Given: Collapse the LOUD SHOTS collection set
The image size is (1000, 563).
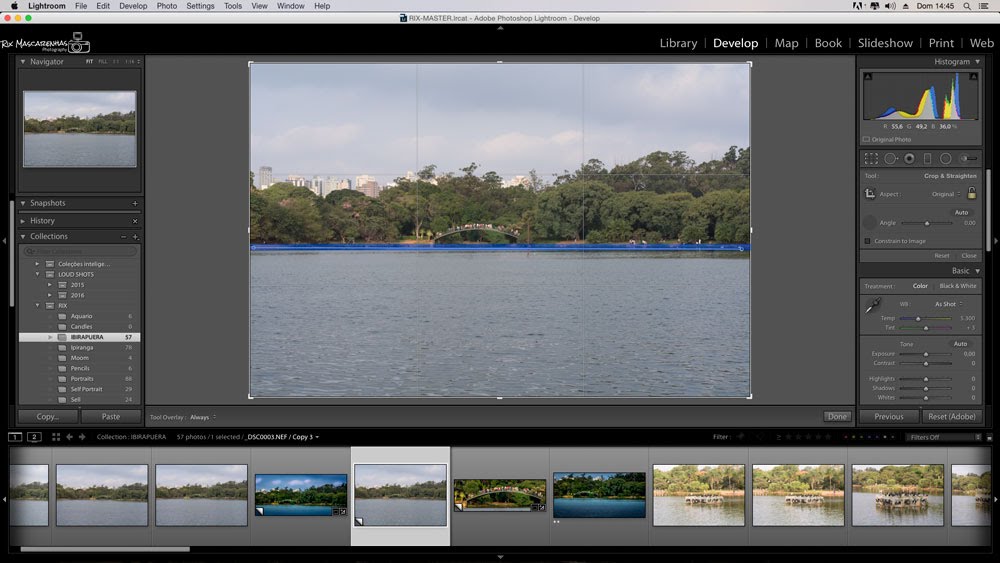Looking at the screenshot, I should (x=37, y=274).
